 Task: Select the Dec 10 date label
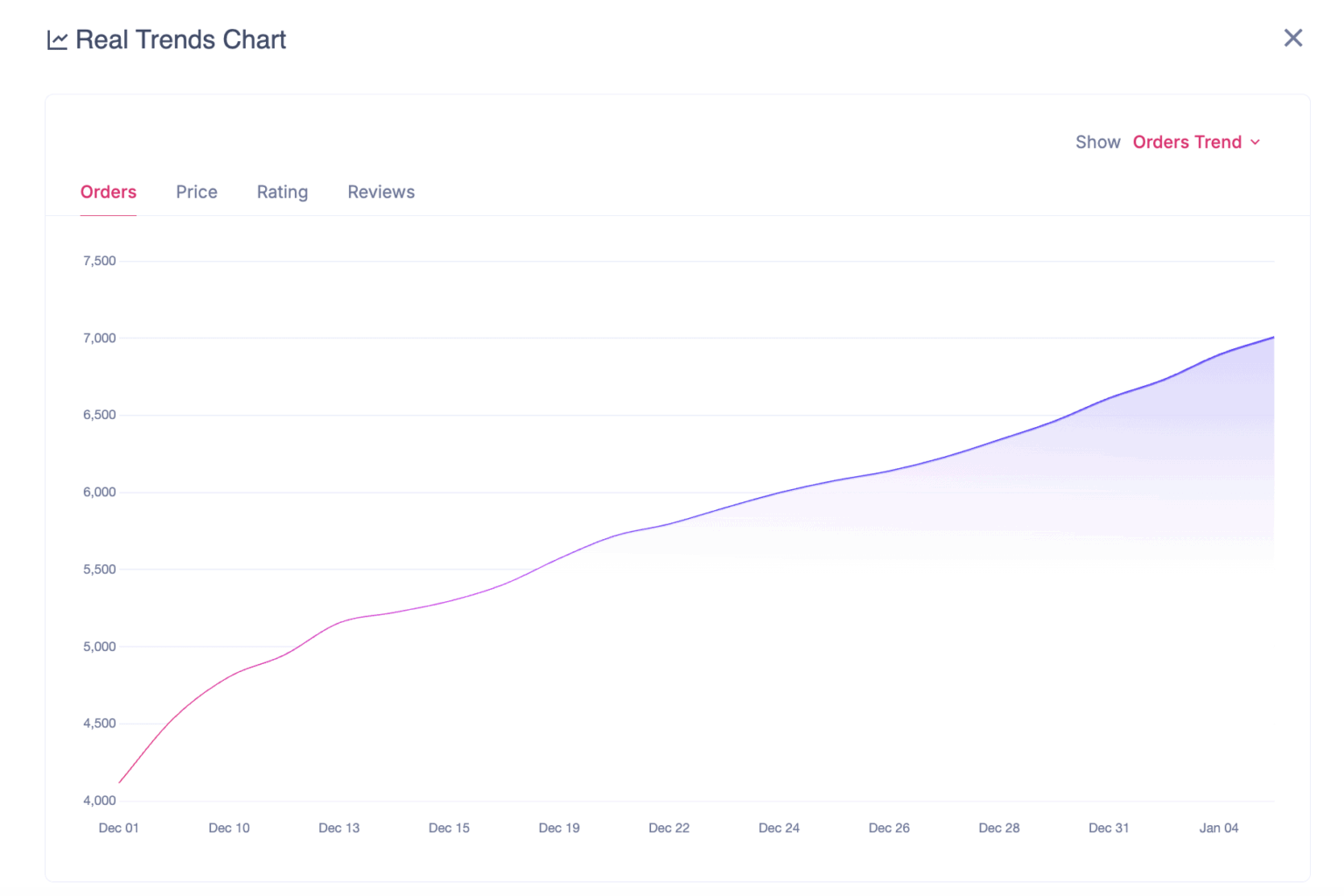tap(229, 828)
